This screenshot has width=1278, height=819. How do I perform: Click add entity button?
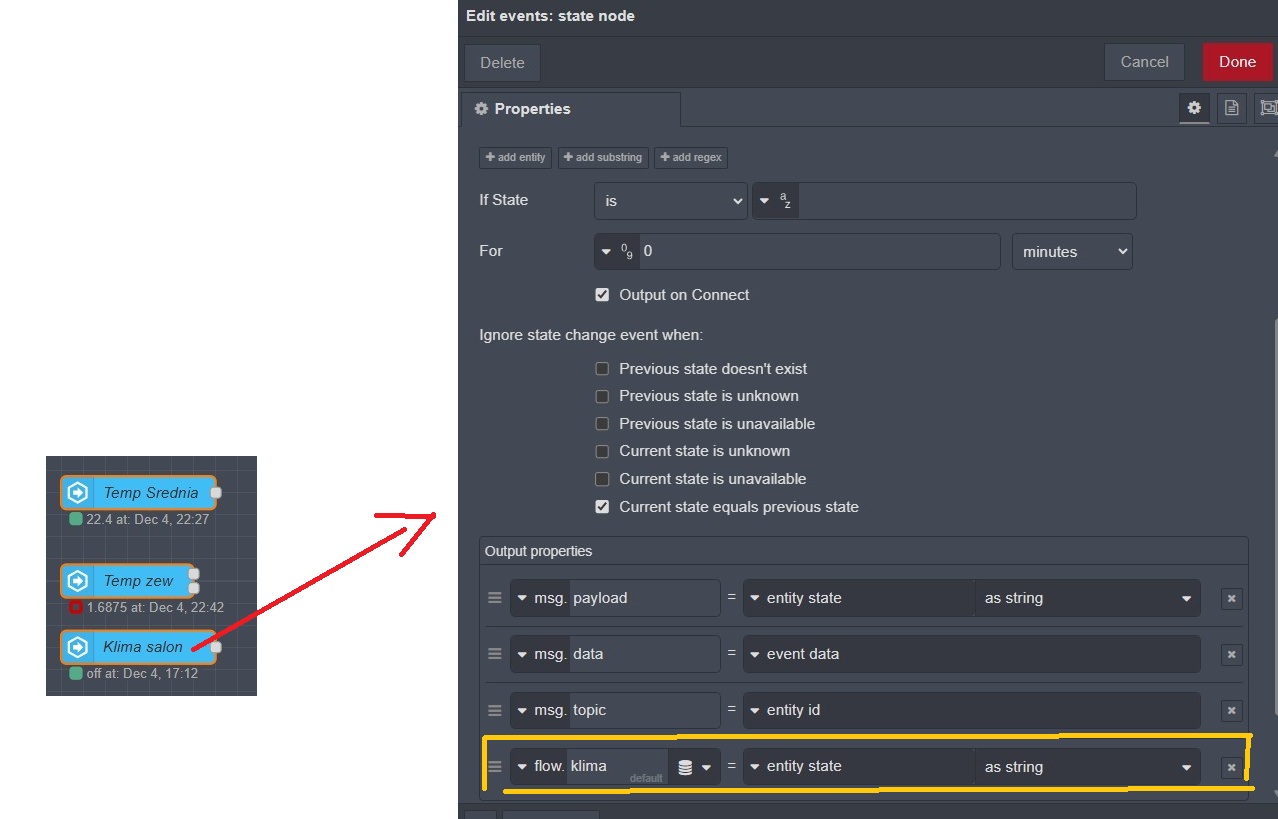click(515, 157)
